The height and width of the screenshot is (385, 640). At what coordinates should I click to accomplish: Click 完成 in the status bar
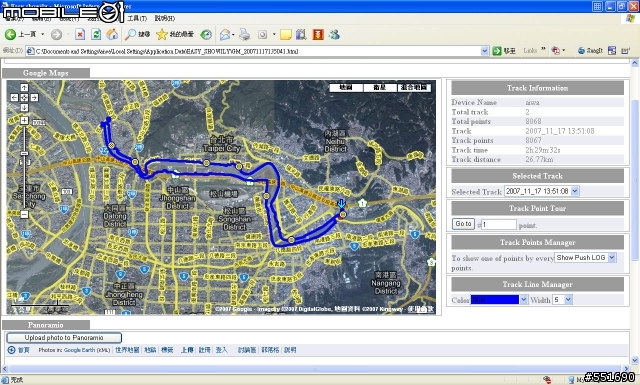17,380
